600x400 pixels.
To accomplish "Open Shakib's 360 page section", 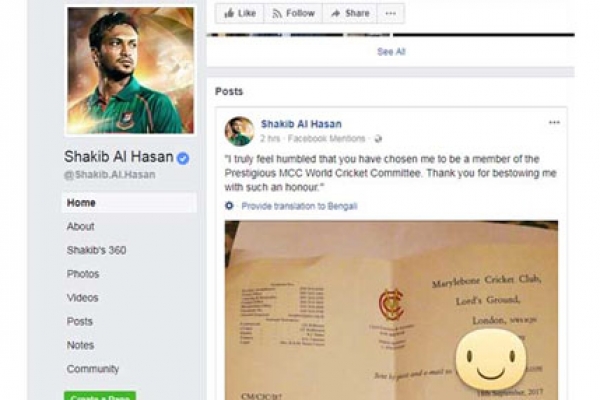I will click(96, 250).
